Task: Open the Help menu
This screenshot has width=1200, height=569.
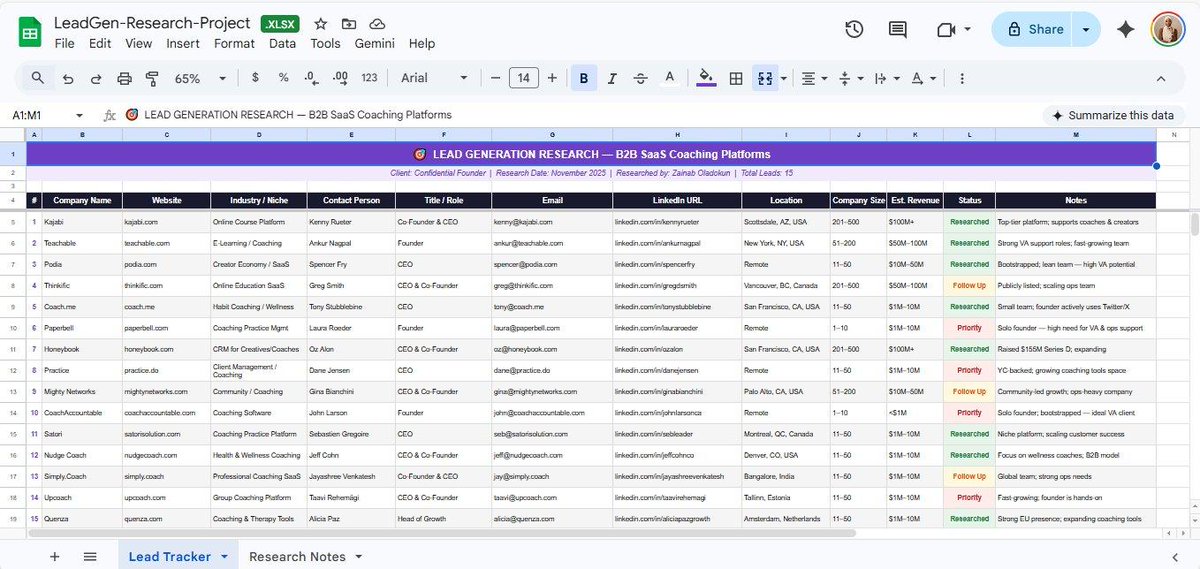Action: pyautogui.click(x=422, y=43)
